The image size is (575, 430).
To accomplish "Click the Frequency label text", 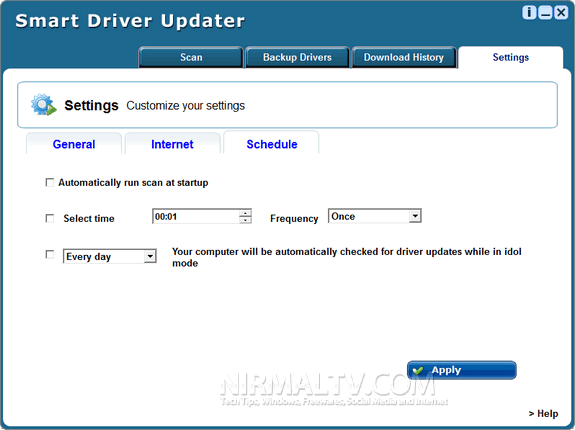I will (x=294, y=218).
